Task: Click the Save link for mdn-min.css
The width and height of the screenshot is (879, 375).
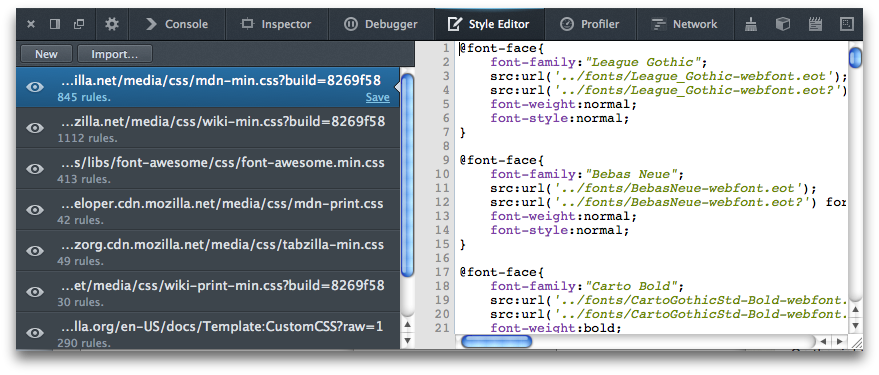Action: coord(378,97)
